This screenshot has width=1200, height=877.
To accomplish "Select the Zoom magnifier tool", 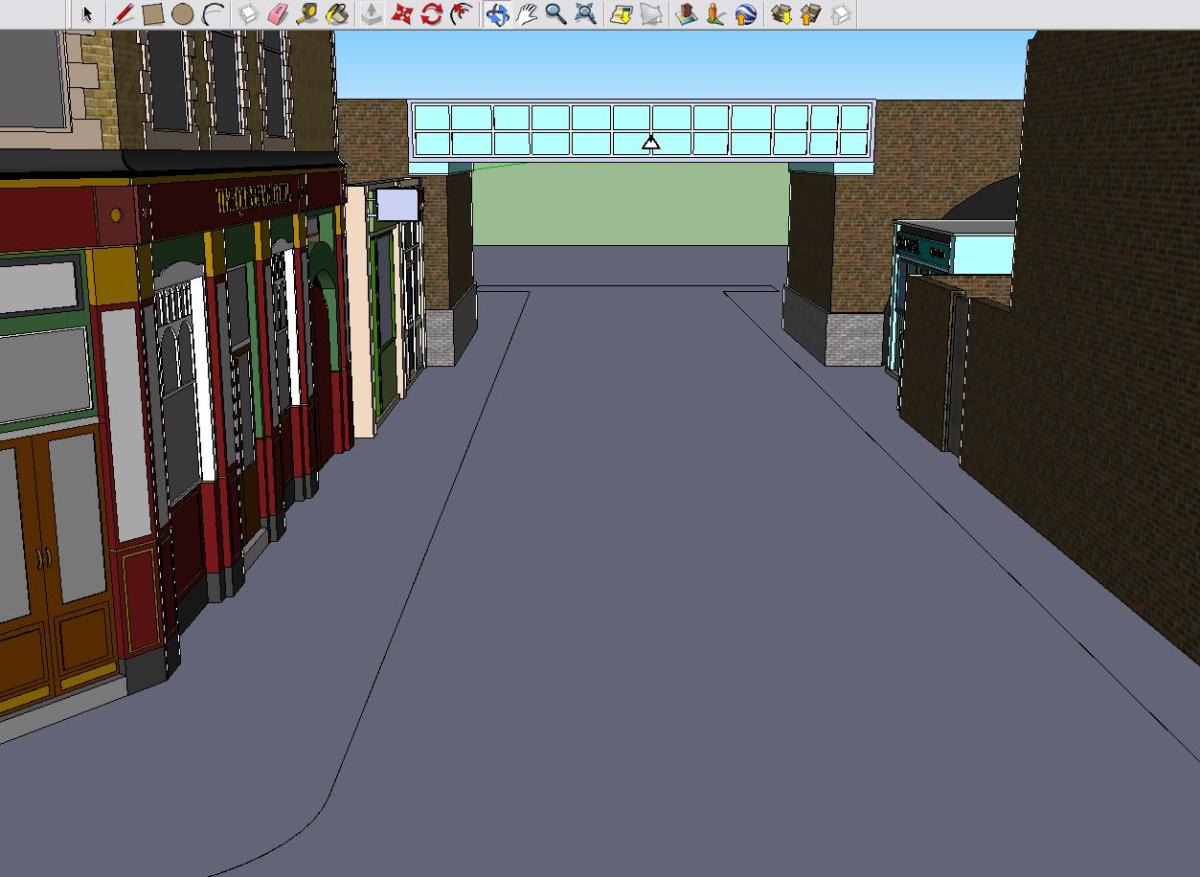I will (x=556, y=14).
